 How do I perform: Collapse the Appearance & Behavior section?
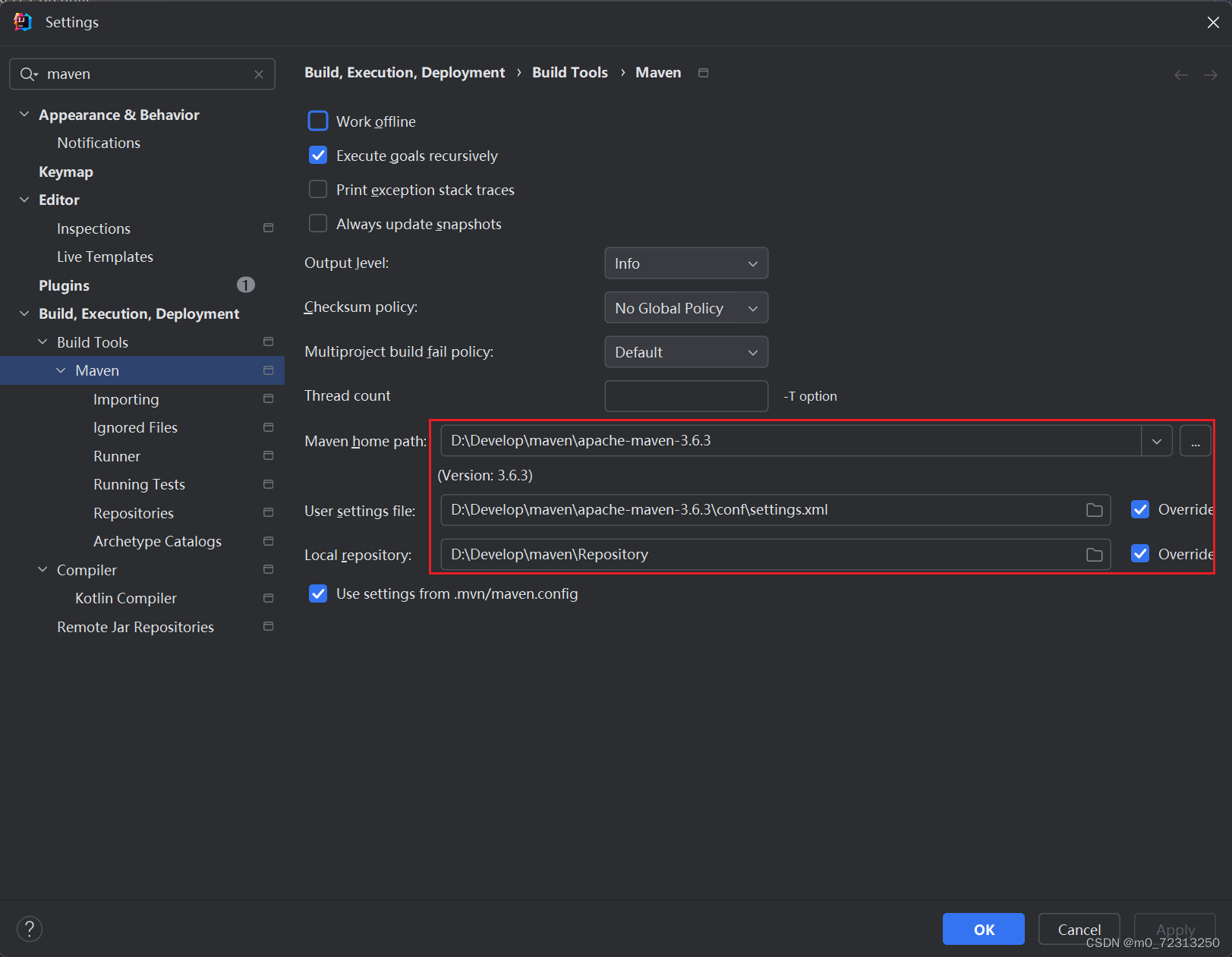point(24,115)
